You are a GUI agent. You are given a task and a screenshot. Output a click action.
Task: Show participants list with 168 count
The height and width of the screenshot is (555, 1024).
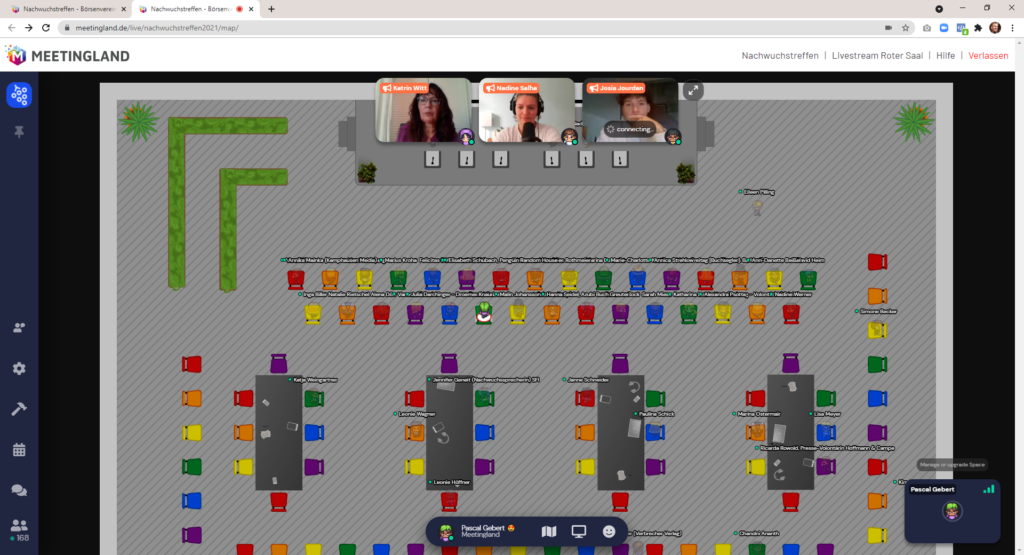tap(19, 529)
